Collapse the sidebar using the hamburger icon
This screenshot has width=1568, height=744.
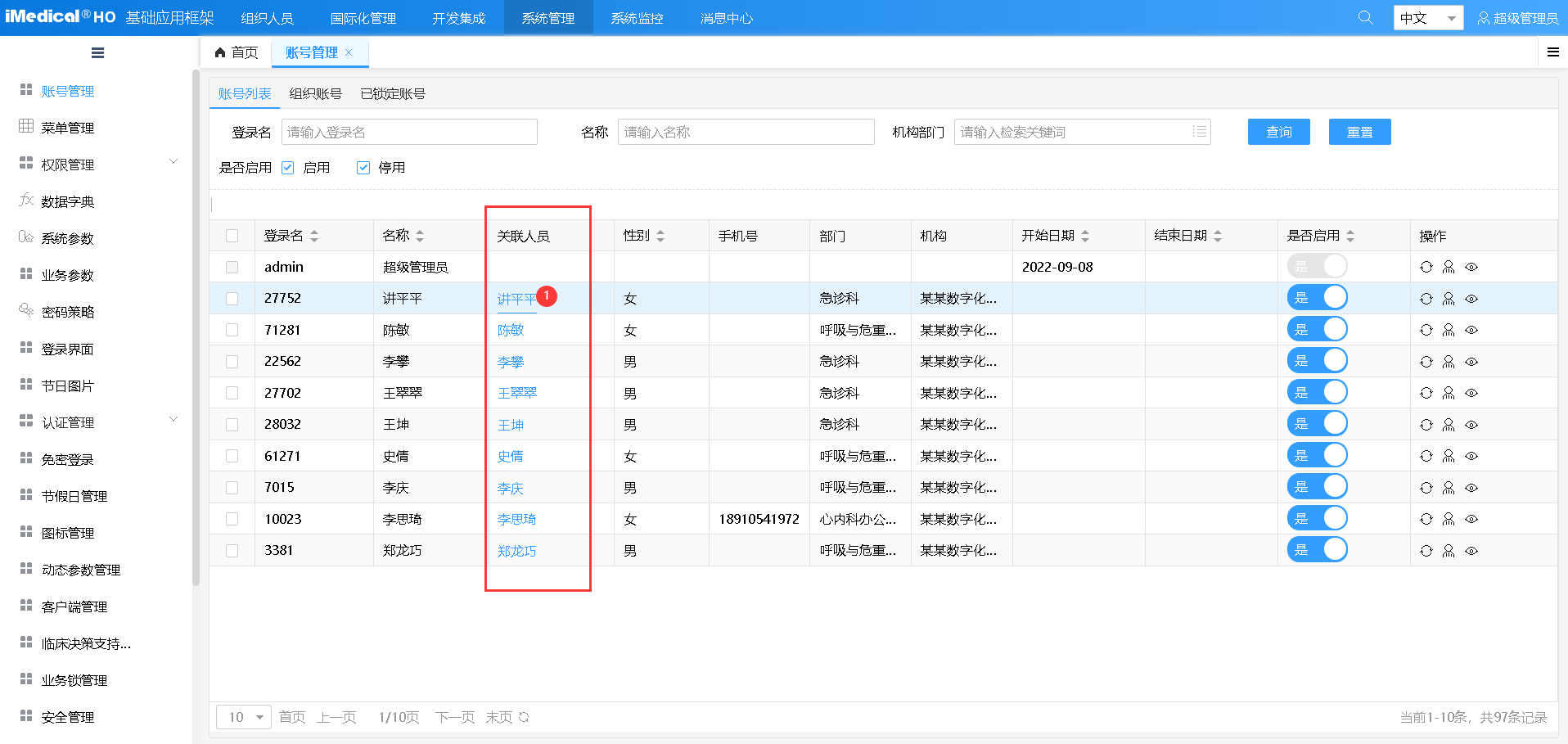tap(97, 52)
